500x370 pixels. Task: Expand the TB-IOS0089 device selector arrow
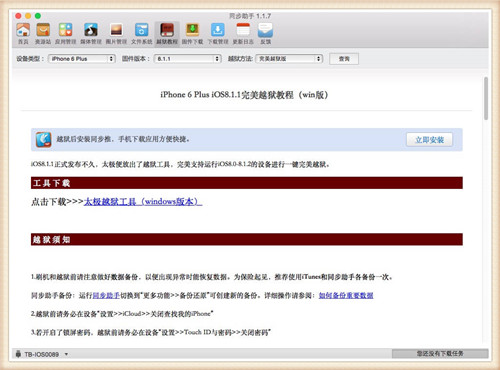[x=66, y=354]
